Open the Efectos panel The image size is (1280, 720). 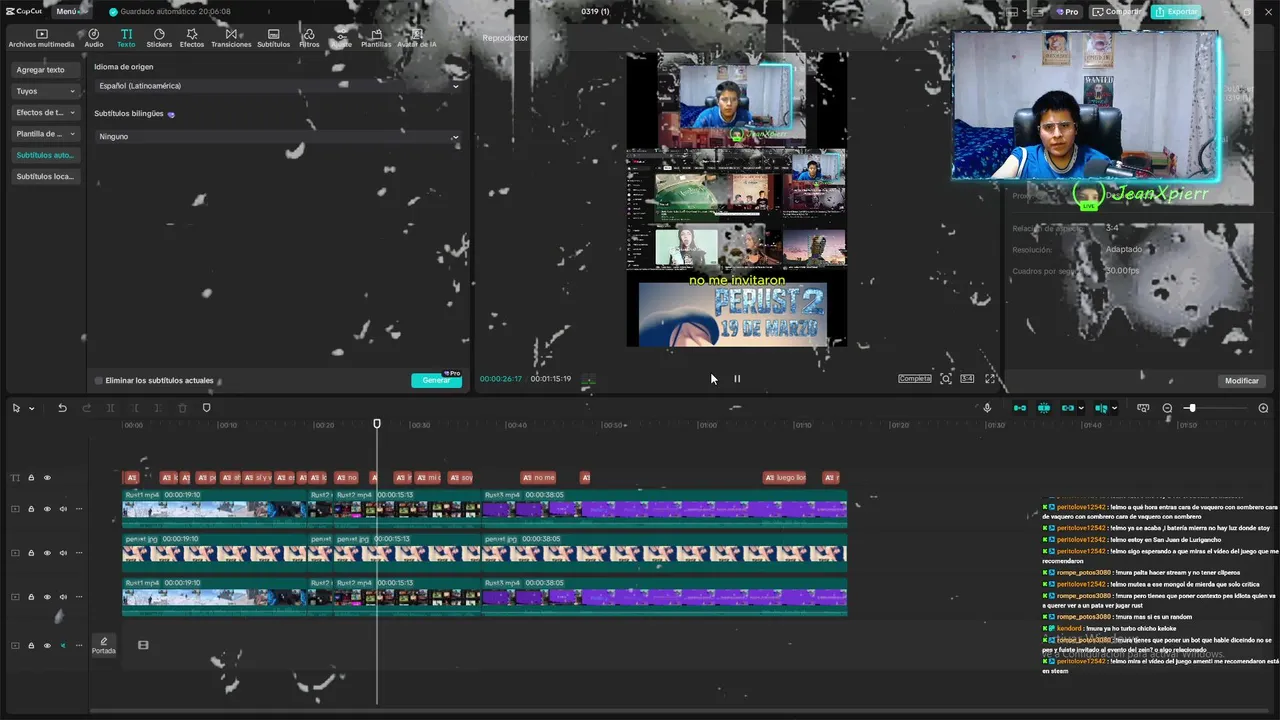(x=192, y=38)
